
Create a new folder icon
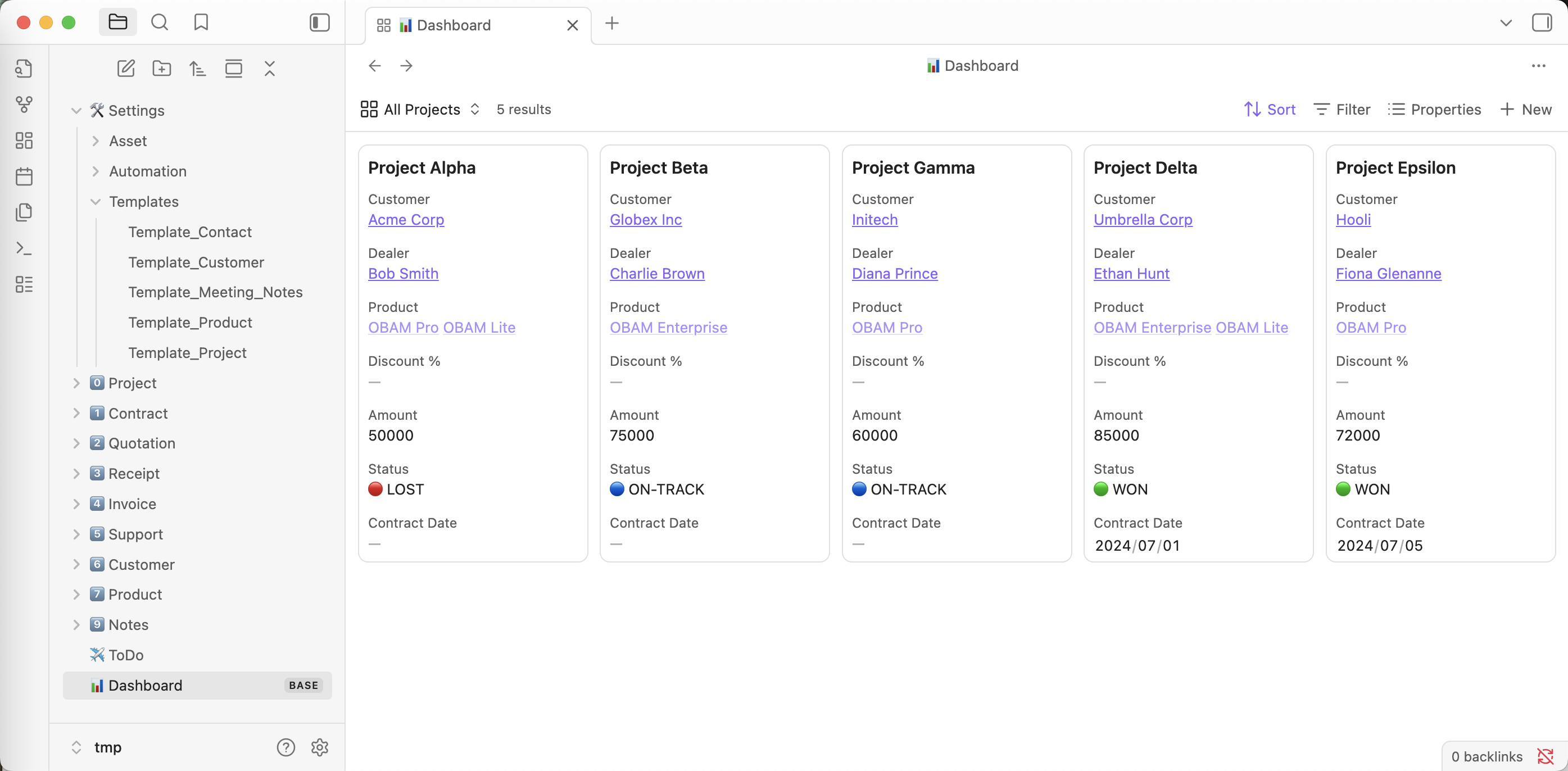click(x=161, y=68)
